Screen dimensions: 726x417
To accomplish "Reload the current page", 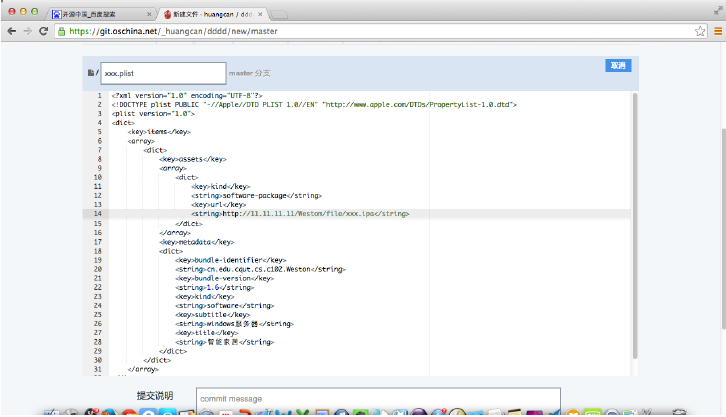I will pyautogui.click(x=44, y=32).
